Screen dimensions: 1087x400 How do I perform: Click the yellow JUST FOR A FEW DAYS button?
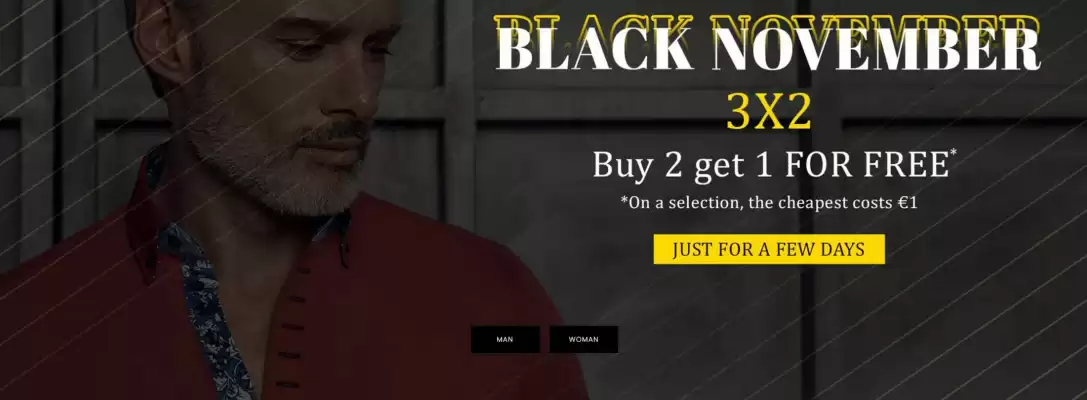769,250
